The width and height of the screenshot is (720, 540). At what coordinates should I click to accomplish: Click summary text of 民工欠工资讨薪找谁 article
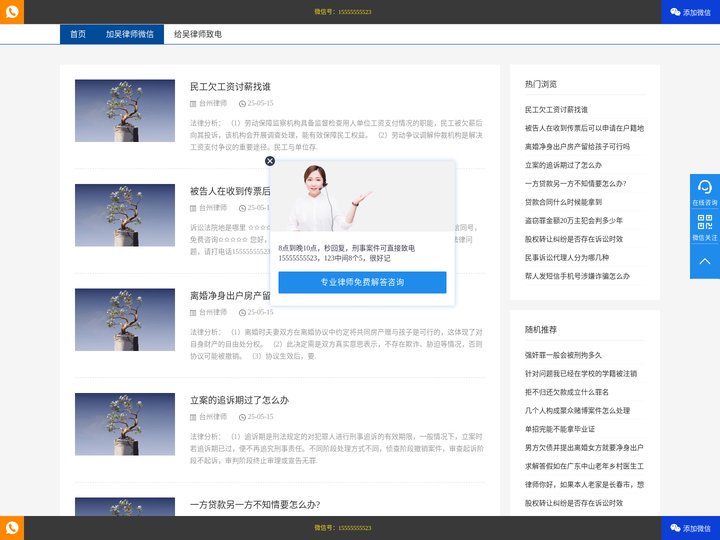click(337, 135)
